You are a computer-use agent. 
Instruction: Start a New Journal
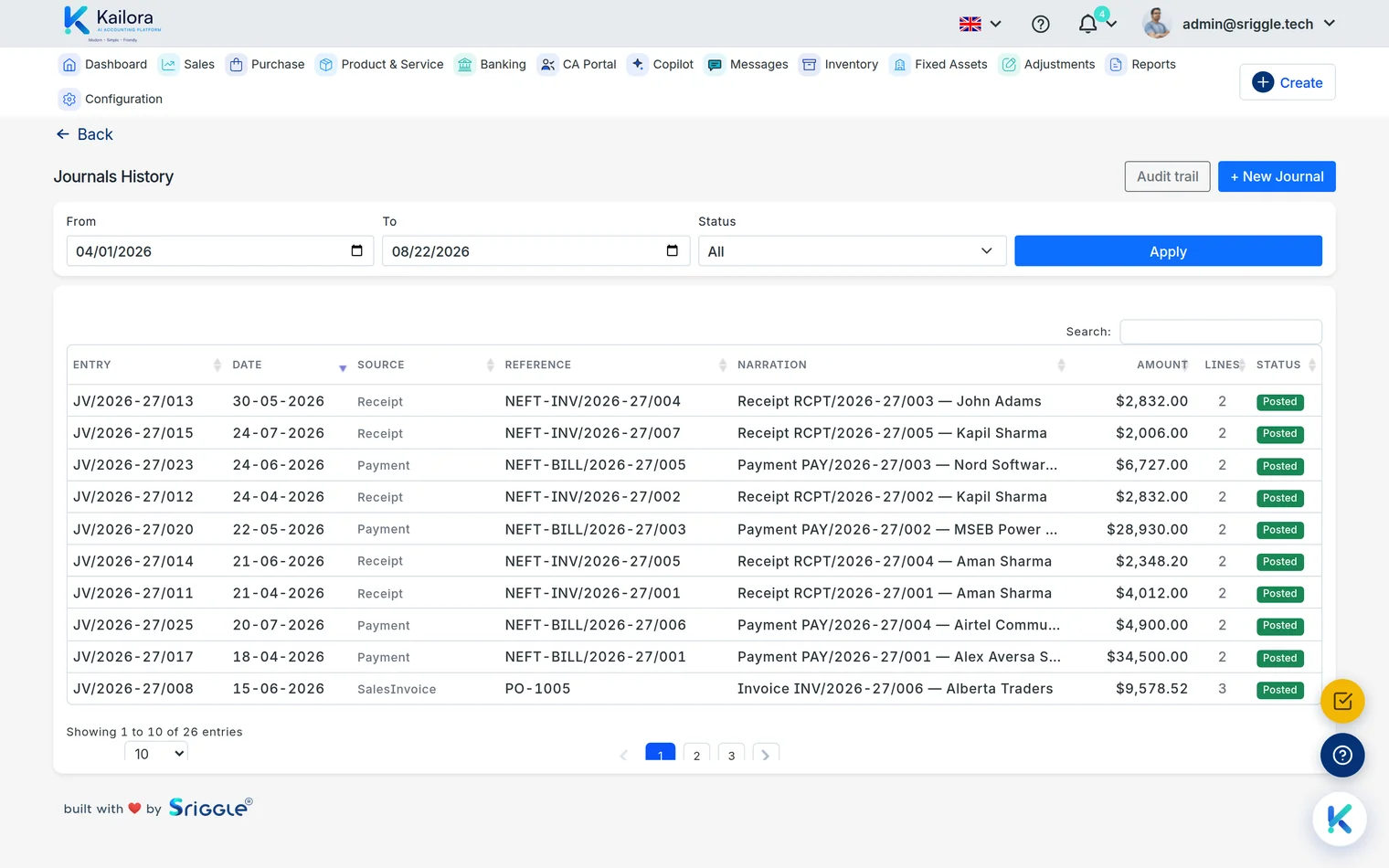(x=1277, y=176)
